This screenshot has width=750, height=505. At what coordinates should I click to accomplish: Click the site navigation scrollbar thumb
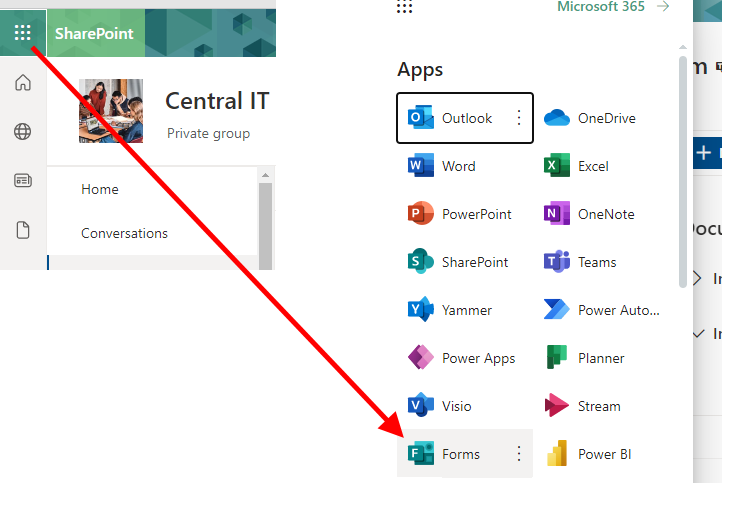(265, 226)
